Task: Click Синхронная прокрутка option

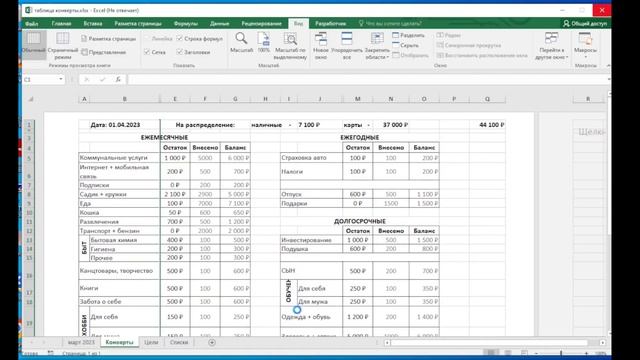Action: pos(469,45)
